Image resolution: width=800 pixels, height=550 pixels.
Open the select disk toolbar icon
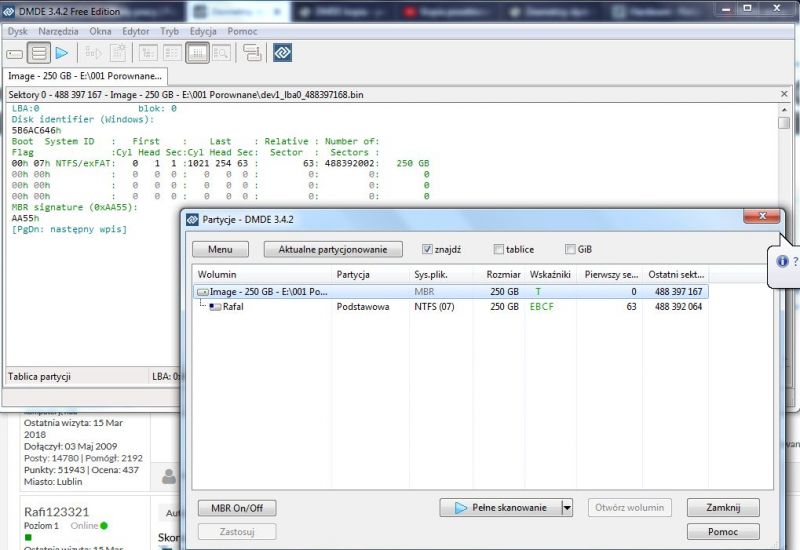click(14, 53)
